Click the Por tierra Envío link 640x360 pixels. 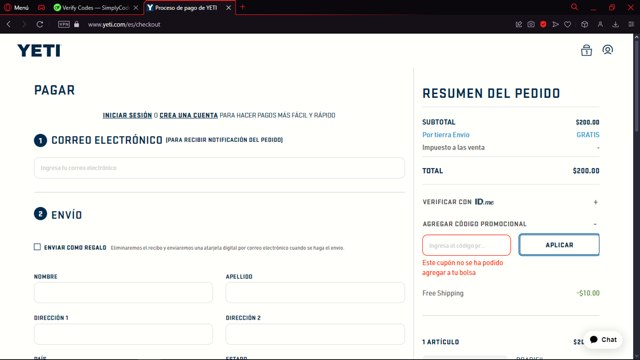click(x=446, y=135)
